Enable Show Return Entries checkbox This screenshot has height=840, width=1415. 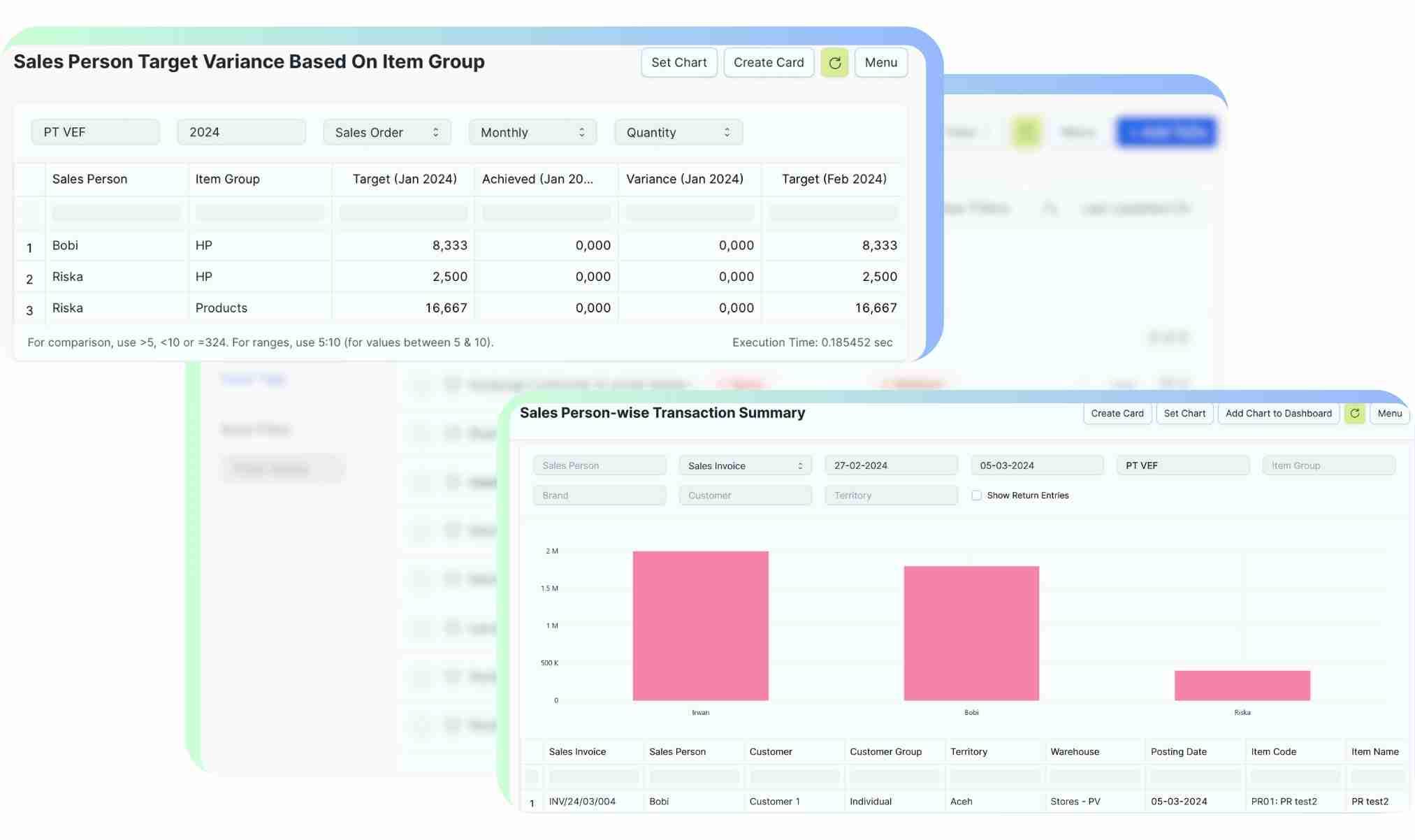click(x=976, y=495)
